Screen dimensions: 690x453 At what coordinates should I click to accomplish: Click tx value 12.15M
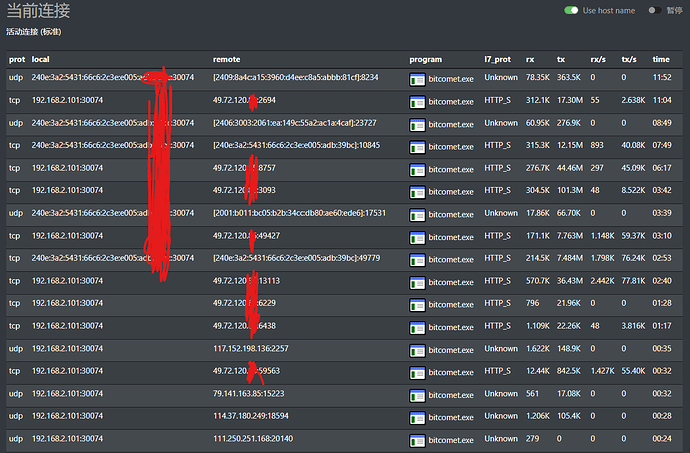(570, 145)
